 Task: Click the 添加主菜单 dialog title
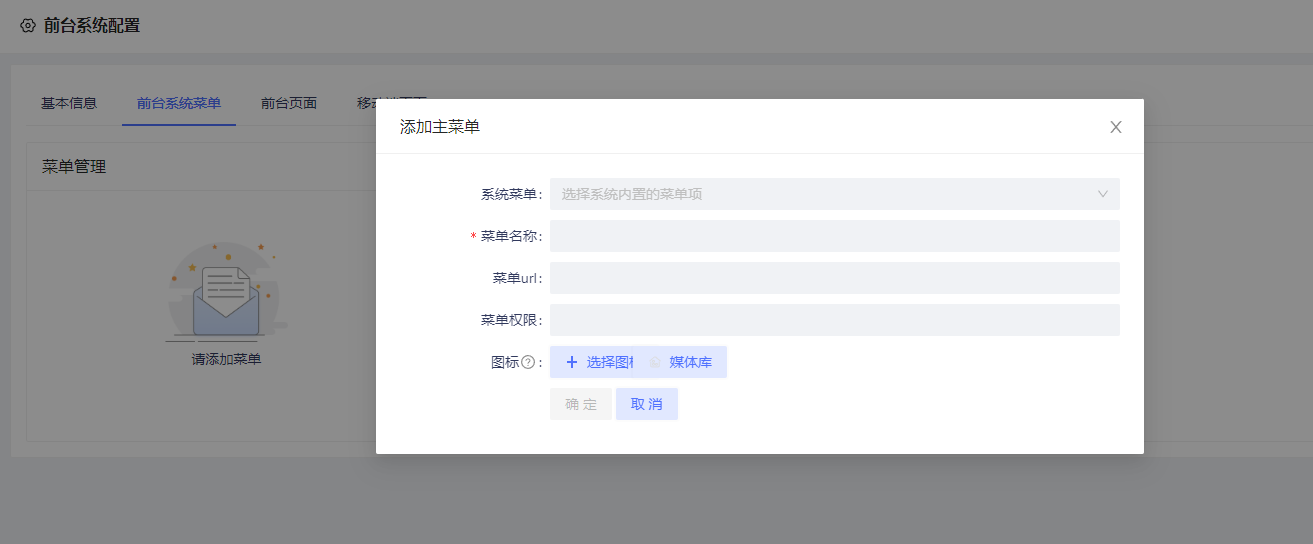(x=440, y=127)
